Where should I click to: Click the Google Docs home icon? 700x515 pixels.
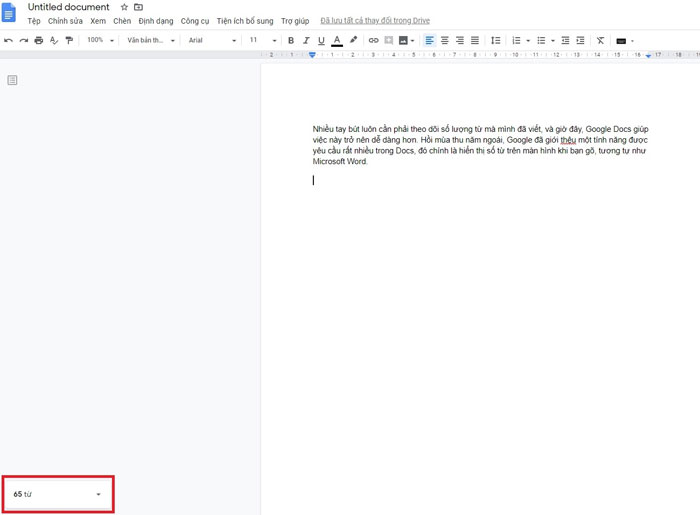click(9, 12)
